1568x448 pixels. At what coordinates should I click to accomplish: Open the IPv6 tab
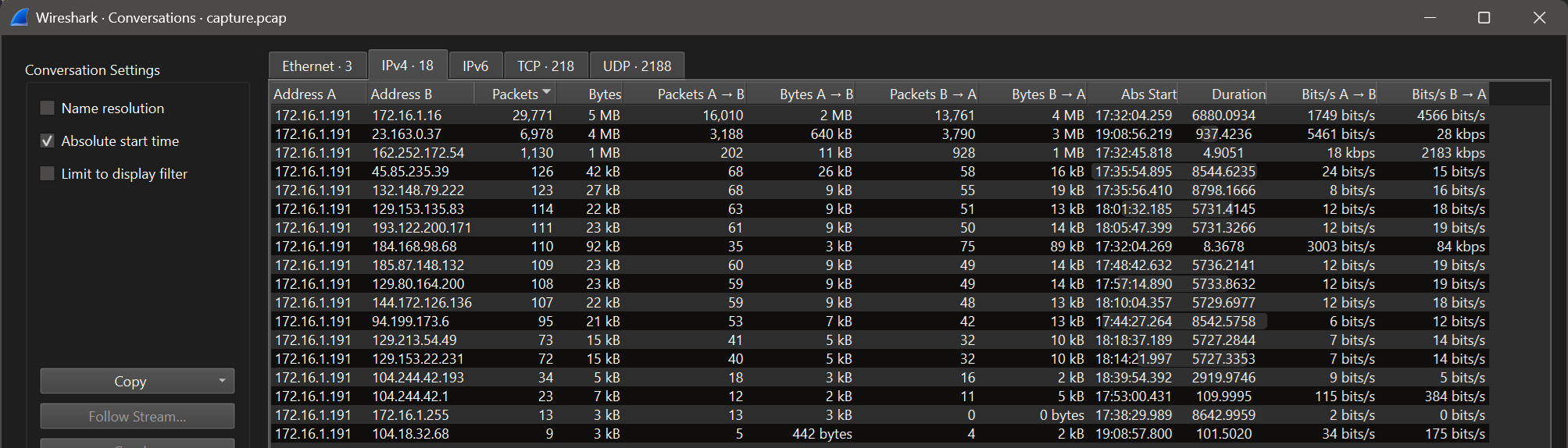[x=475, y=66]
